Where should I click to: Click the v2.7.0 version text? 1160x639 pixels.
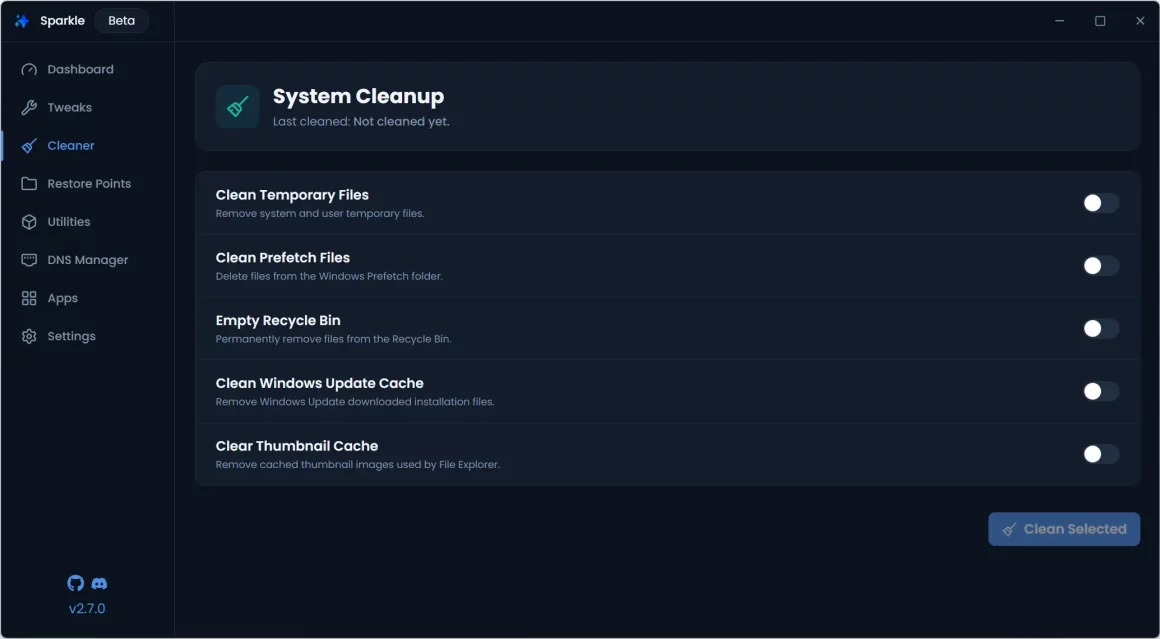pos(87,608)
